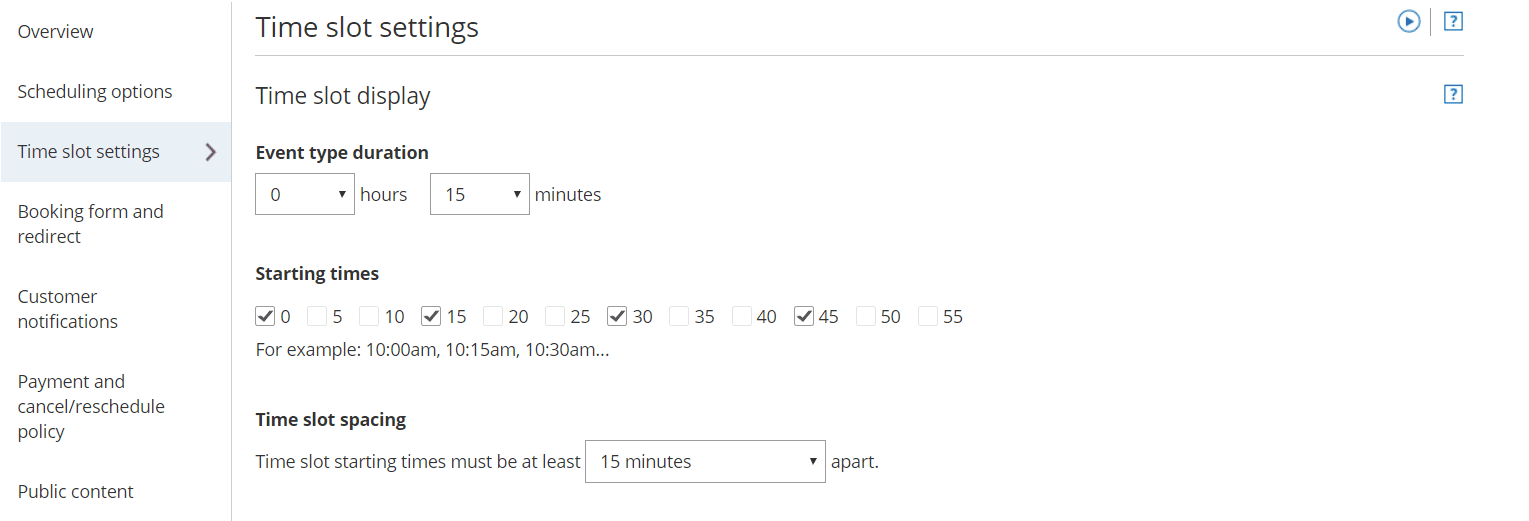Check the 55 starting time checkbox
The height and width of the screenshot is (521, 1529).
pyautogui.click(x=927, y=316)
